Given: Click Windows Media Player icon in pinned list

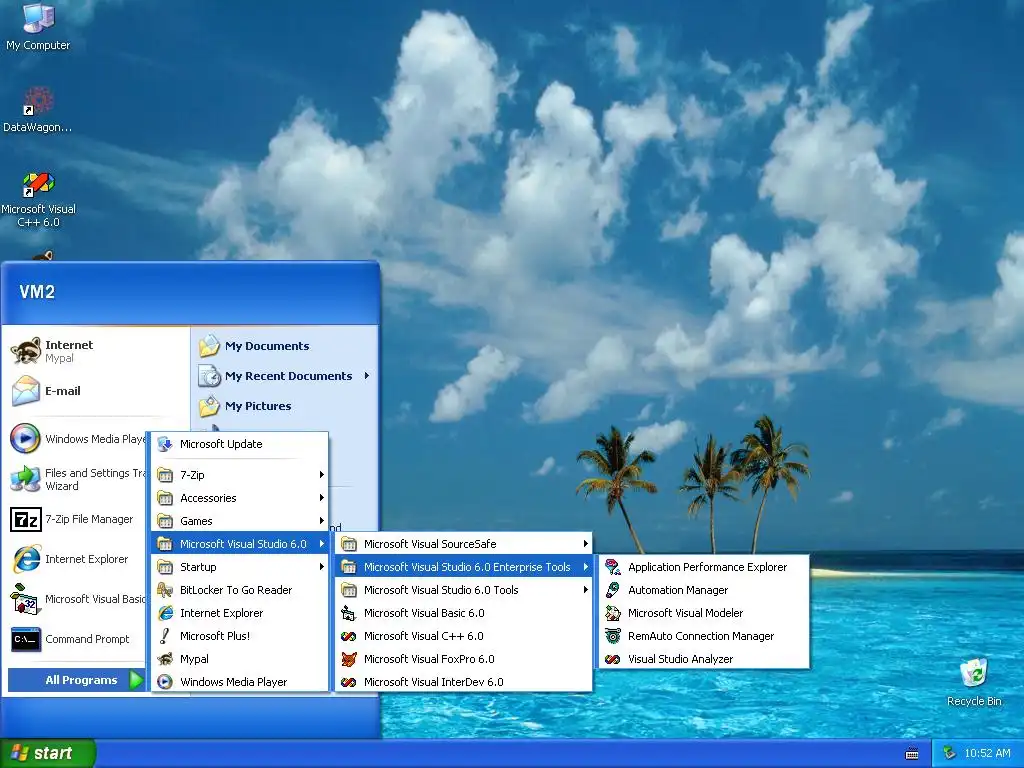Looking at the screenshot, I should pyautogui.click(x=25, y=439).
